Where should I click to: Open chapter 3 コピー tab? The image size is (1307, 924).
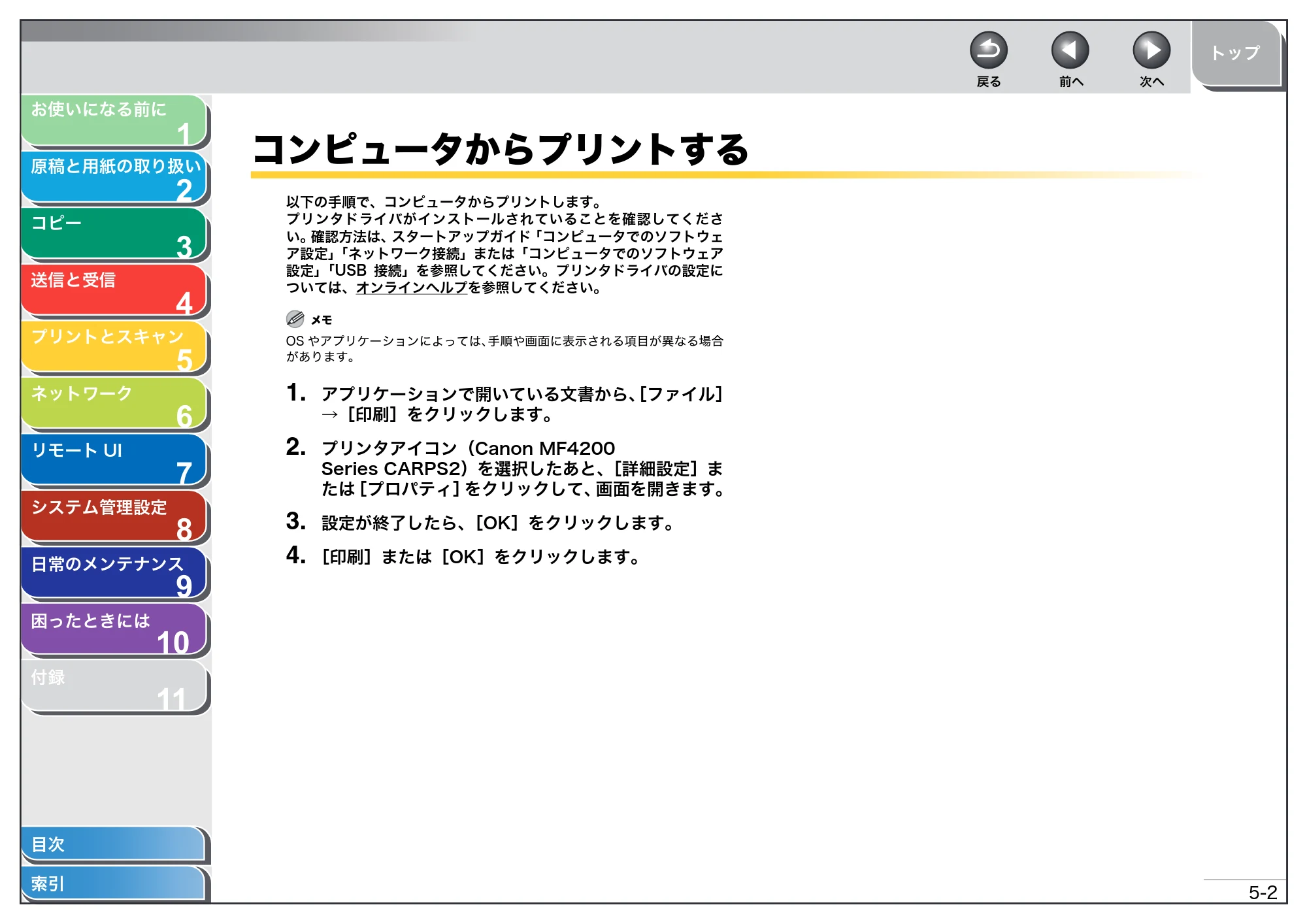pos(114,234)
